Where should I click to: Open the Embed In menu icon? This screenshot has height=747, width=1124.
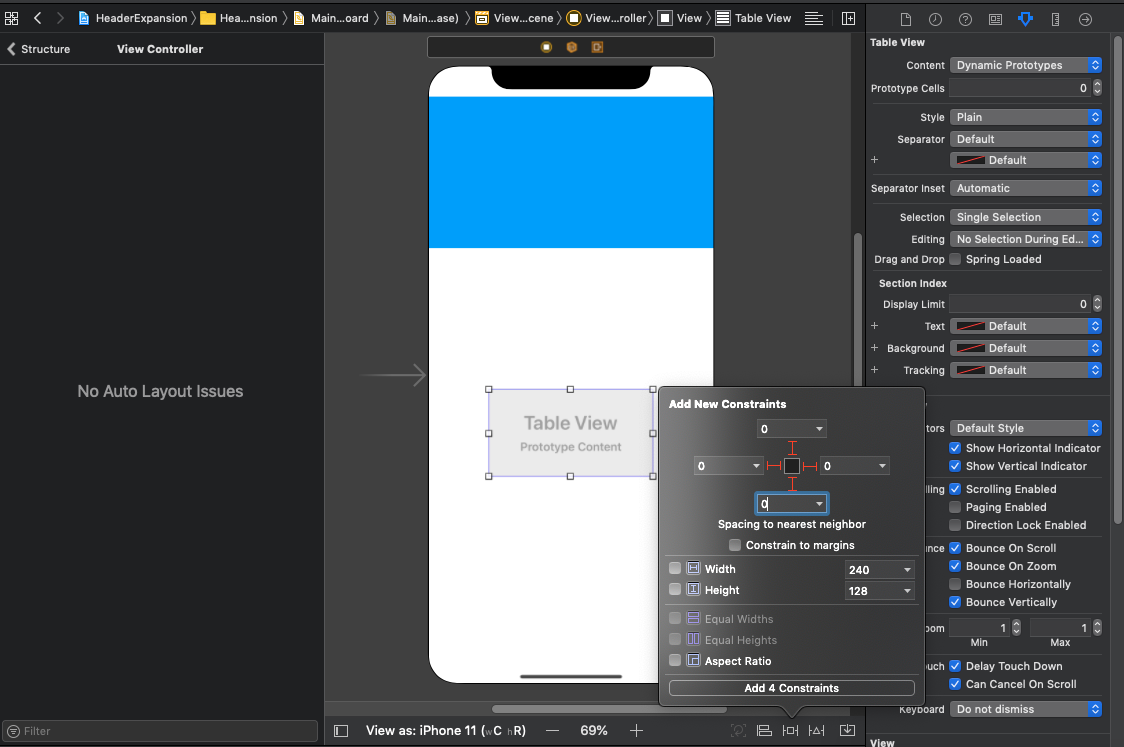764,731
